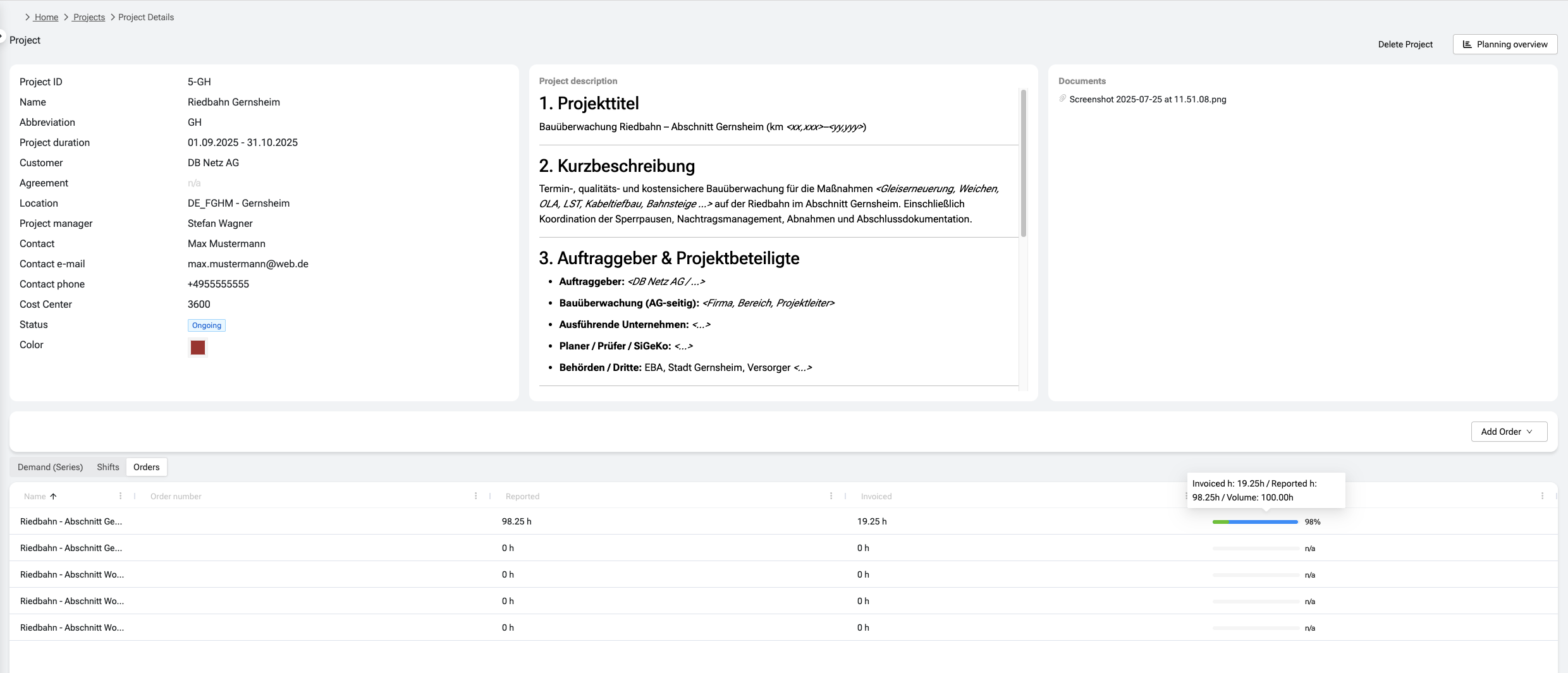Viewport: 1568px width, 673px height.
Task: Click the dark red project color swatch
Action: point(198,347)
